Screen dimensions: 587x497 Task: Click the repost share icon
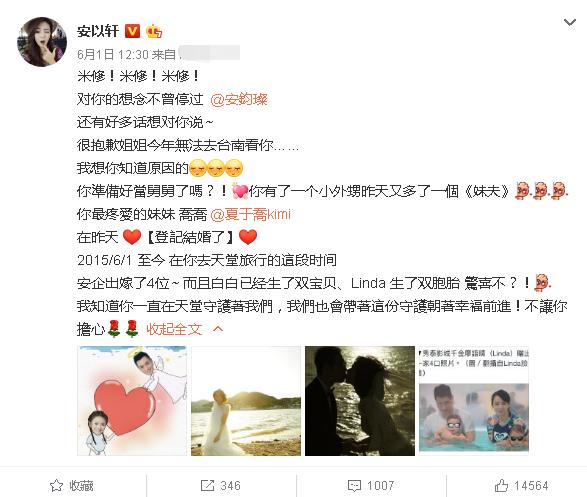207,485
